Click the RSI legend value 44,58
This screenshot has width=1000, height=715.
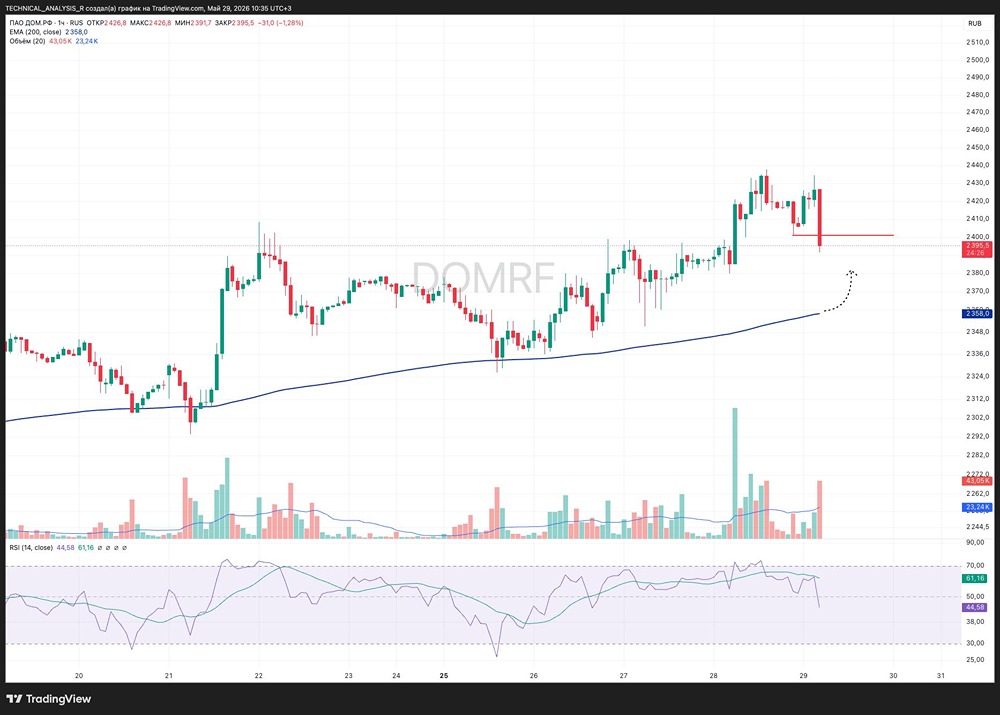66,547
